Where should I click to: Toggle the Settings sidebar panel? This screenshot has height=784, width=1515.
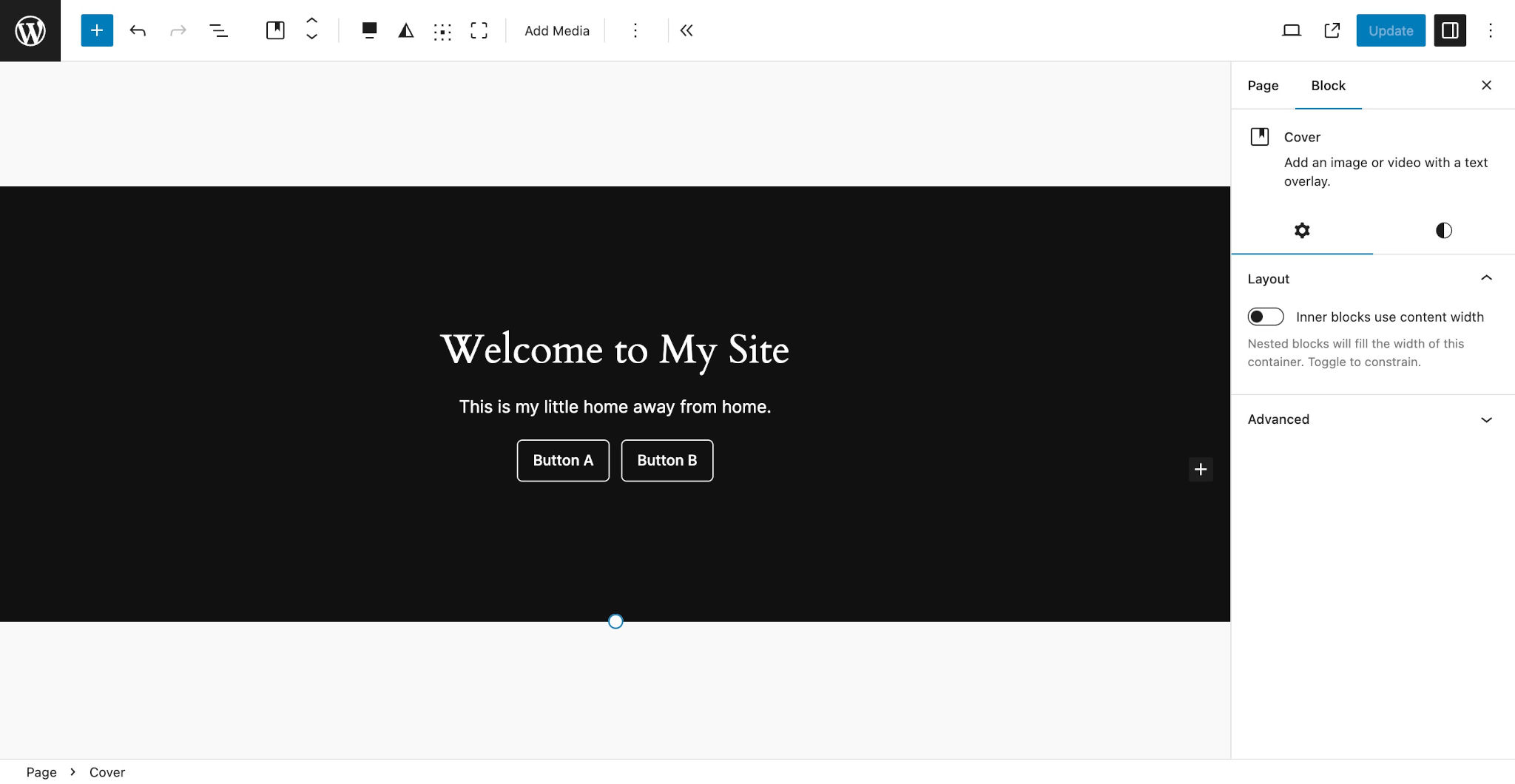[x=1451, y=30]
